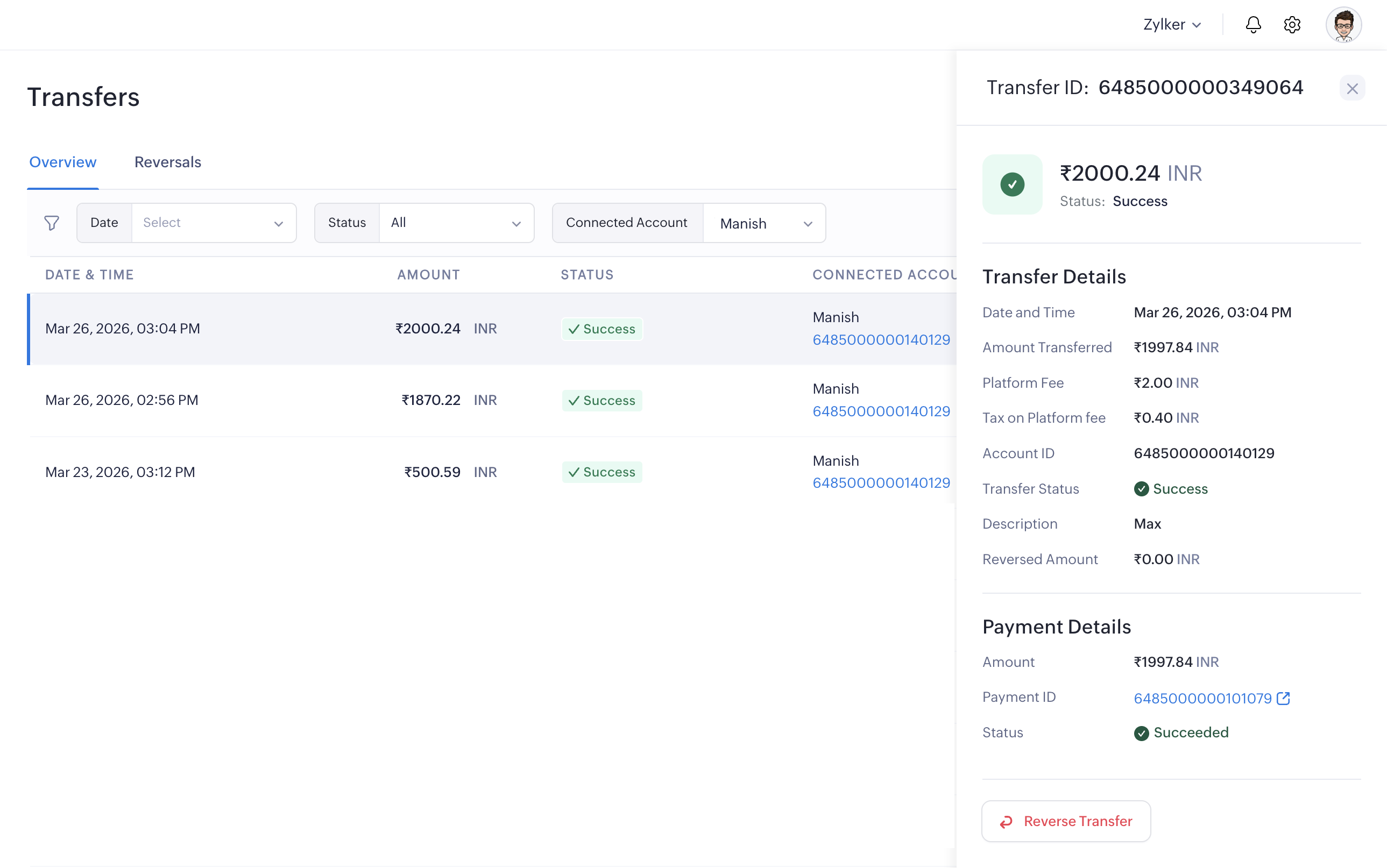Expand the Zylker organization dropdown
Viewport: 1387px width, 868px height.
point(1172,25)
